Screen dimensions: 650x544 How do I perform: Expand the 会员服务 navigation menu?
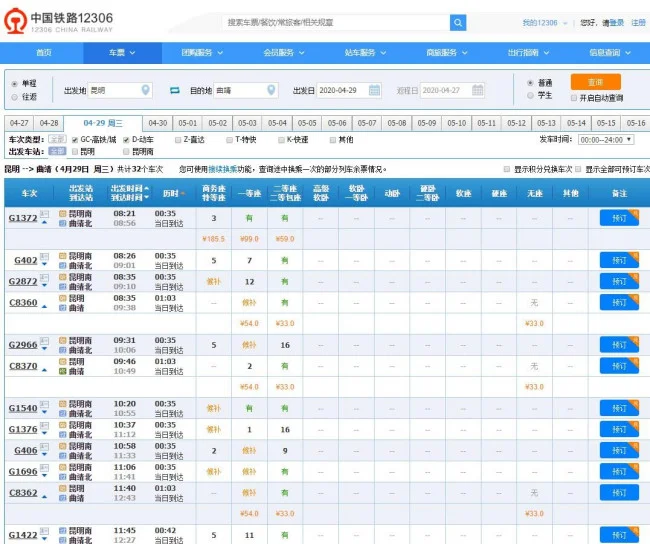coord(284,53)
